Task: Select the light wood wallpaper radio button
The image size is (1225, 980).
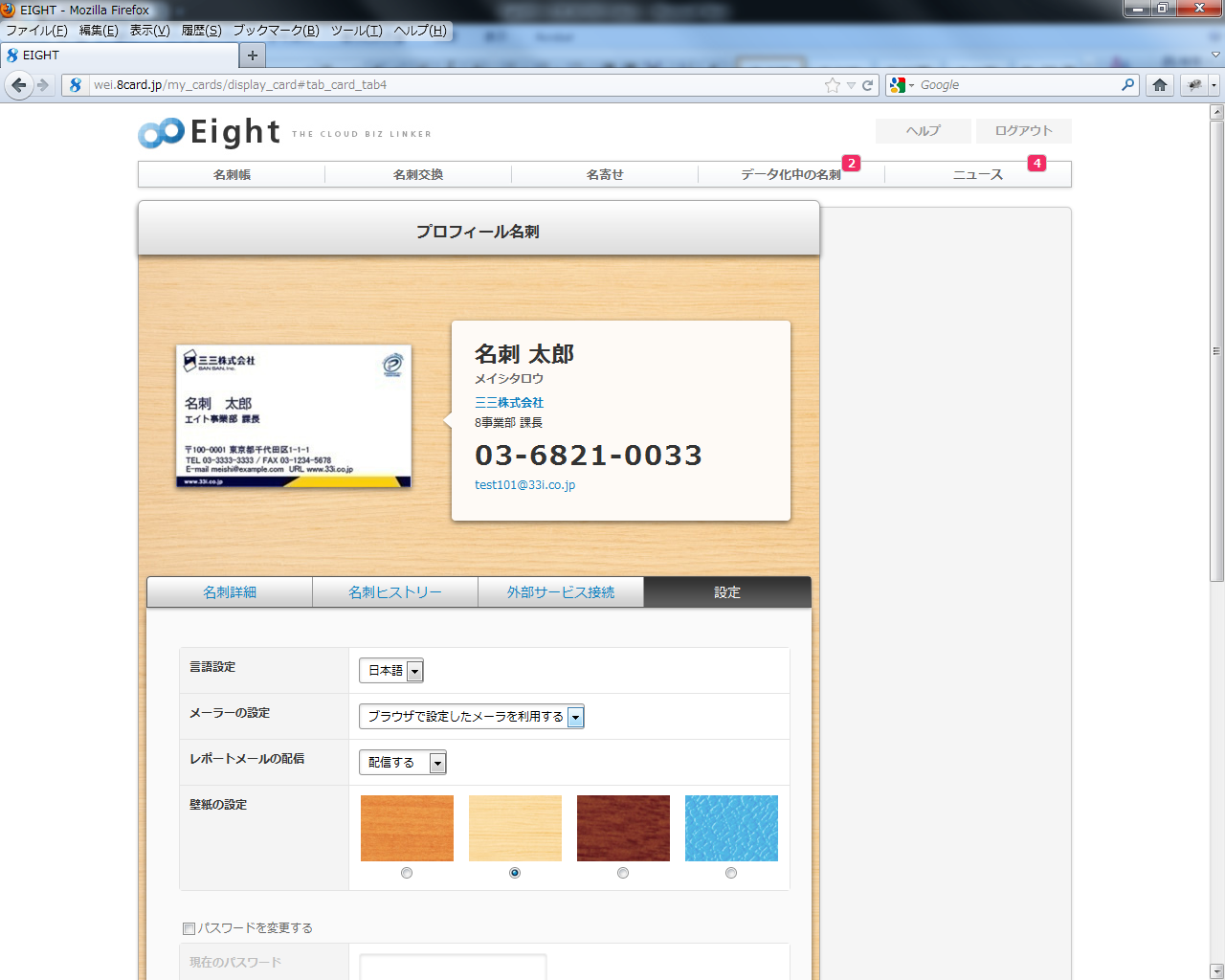Action: click(515, 873)
